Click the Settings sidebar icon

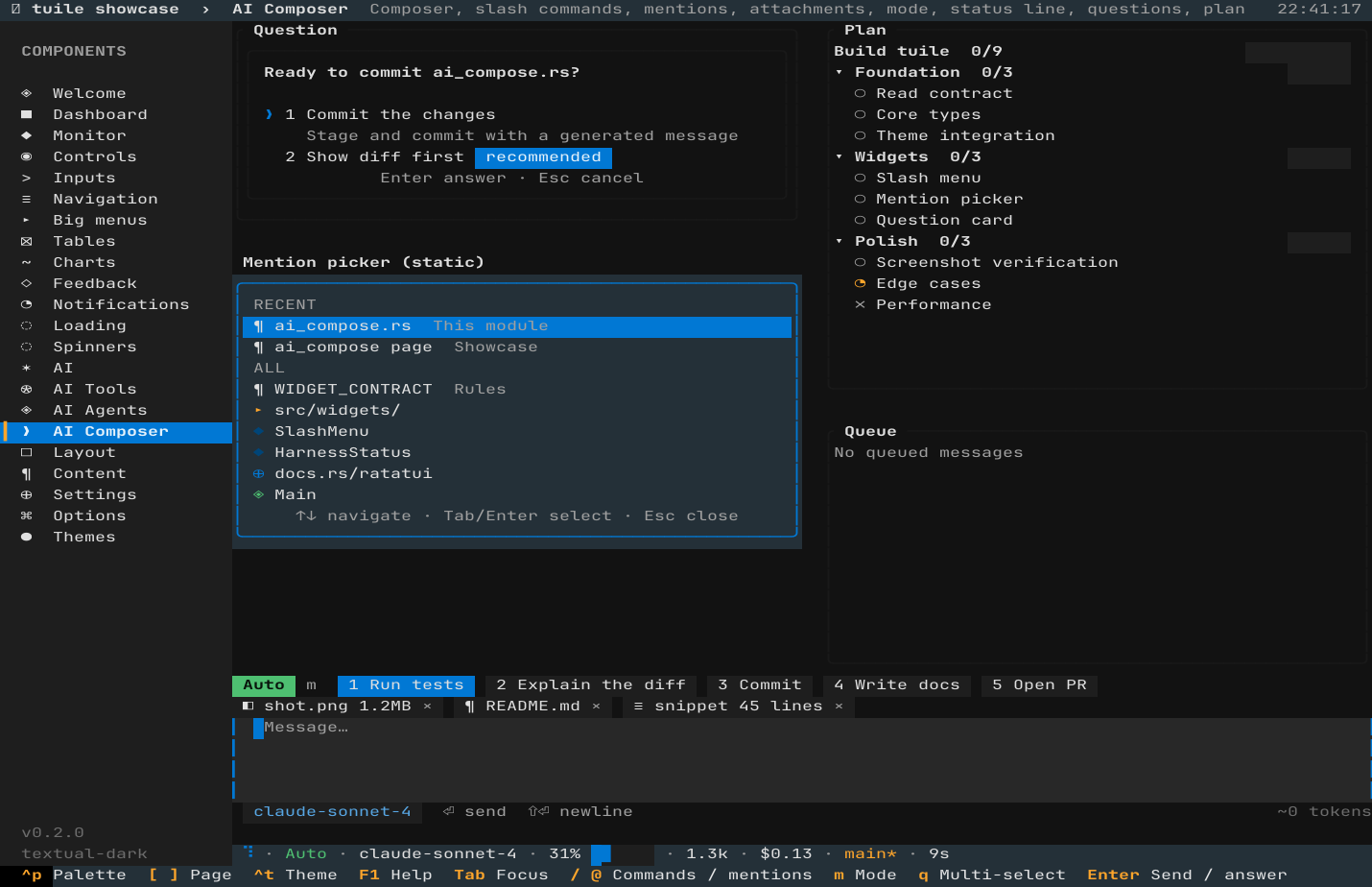(26, 494)
